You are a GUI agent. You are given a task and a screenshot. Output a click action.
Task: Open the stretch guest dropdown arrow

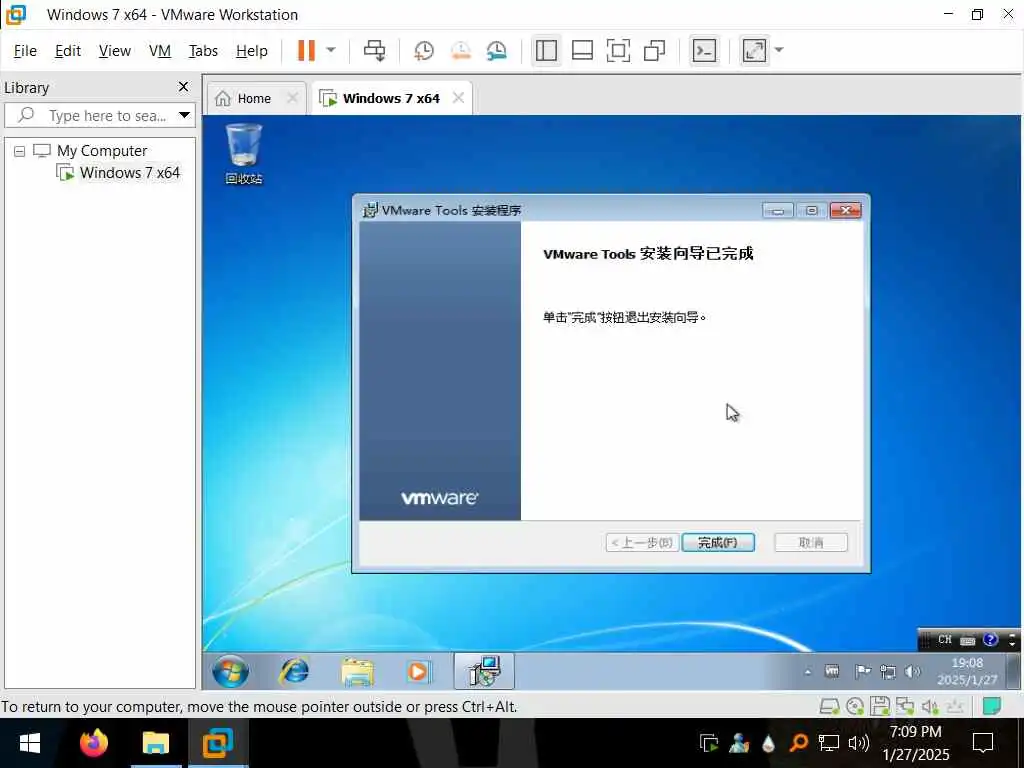(x=778, y=50)
